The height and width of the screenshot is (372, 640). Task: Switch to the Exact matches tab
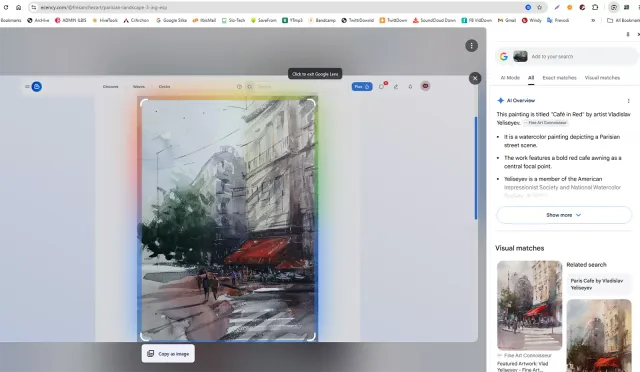coord(560,78)
